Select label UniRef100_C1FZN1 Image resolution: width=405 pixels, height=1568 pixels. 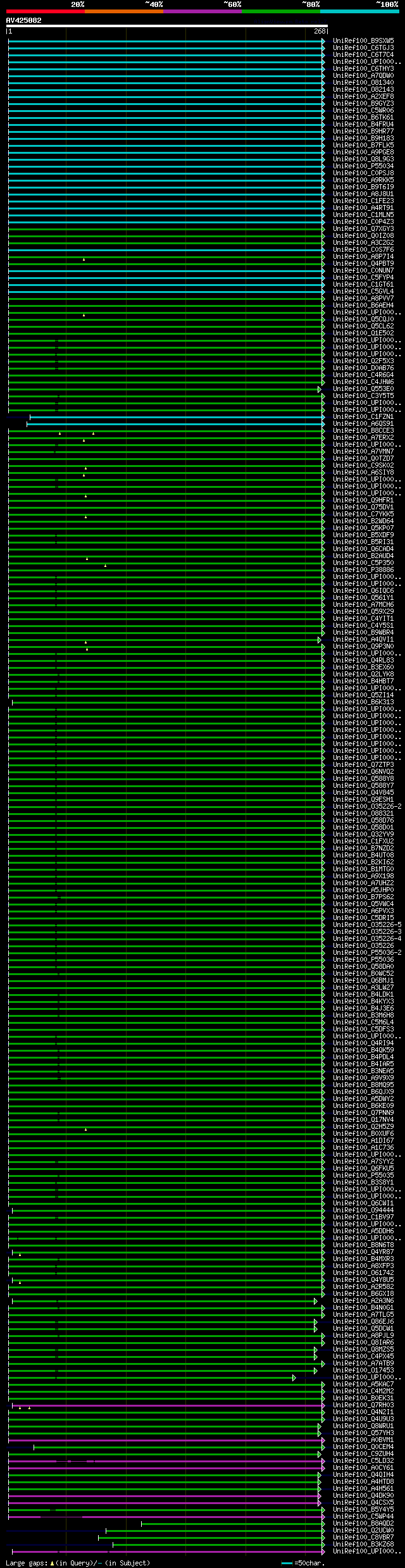[363, 417]
